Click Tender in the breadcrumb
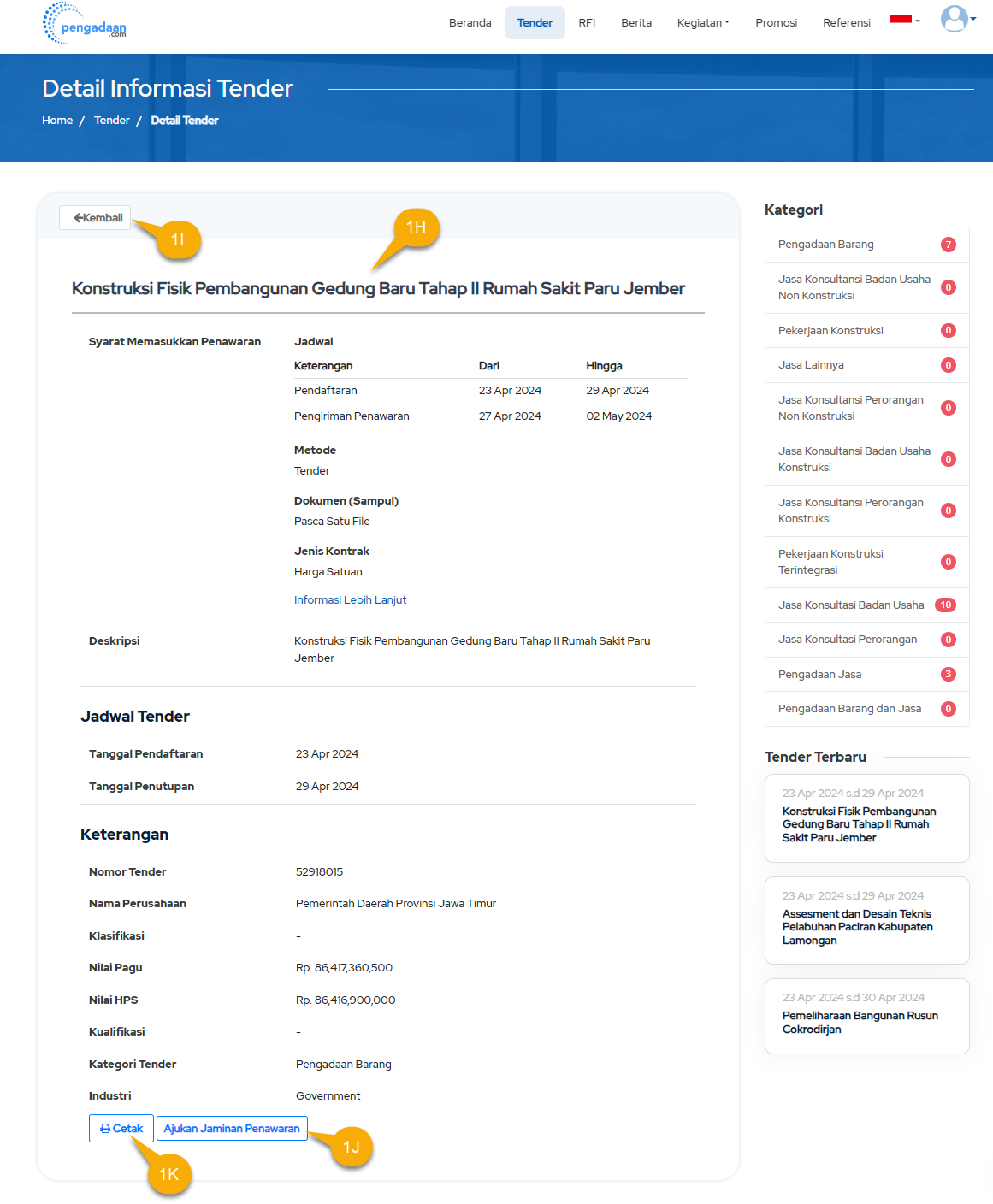The width and height of the screenshot is (993, 1204). pos(112,121)
